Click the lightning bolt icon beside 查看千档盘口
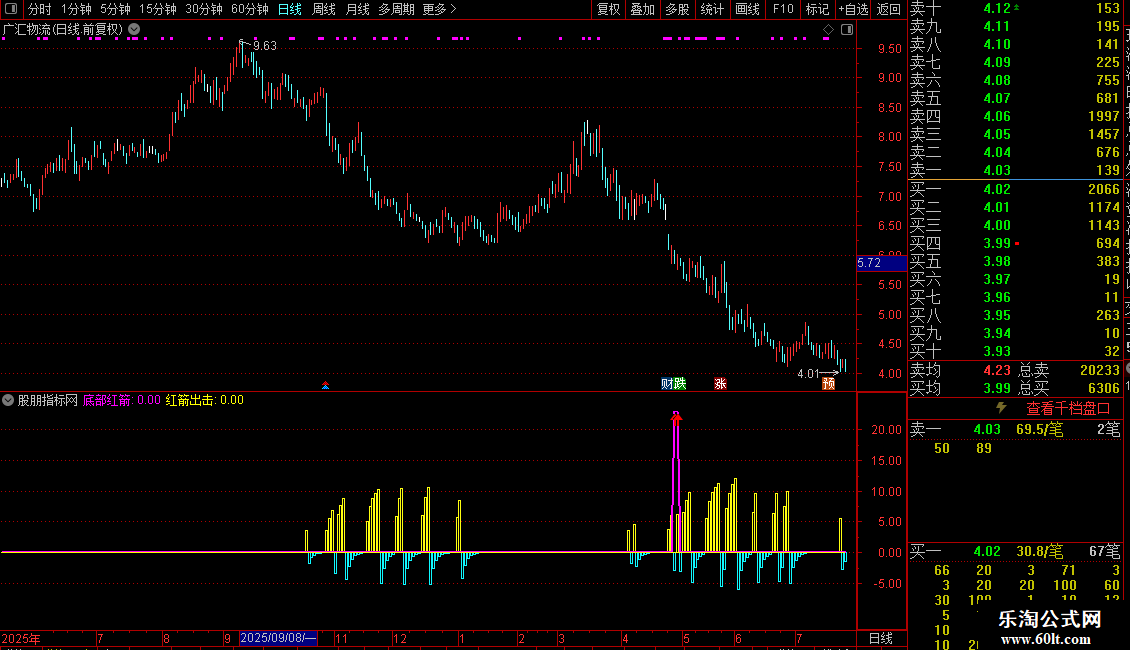This screenshot has height=650, width=1130. point(1001,408)
